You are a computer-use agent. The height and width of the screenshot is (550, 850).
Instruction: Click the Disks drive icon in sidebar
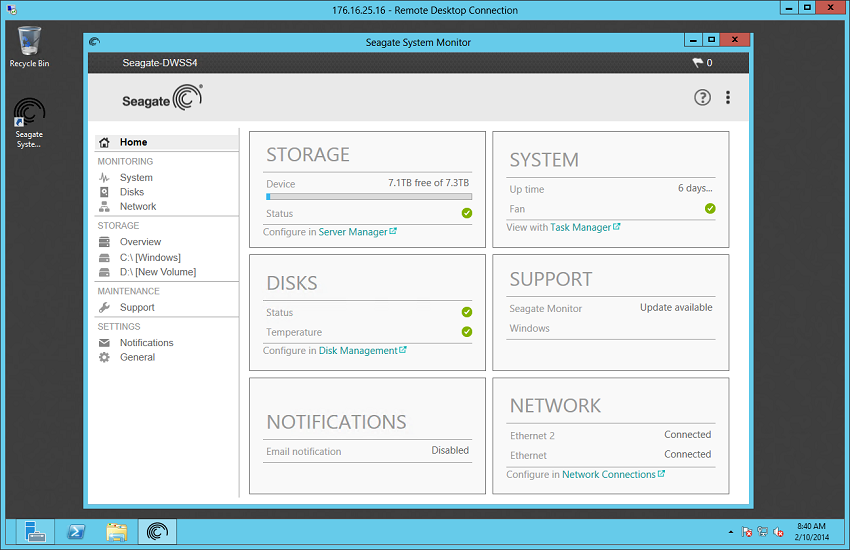pos(104,192)
